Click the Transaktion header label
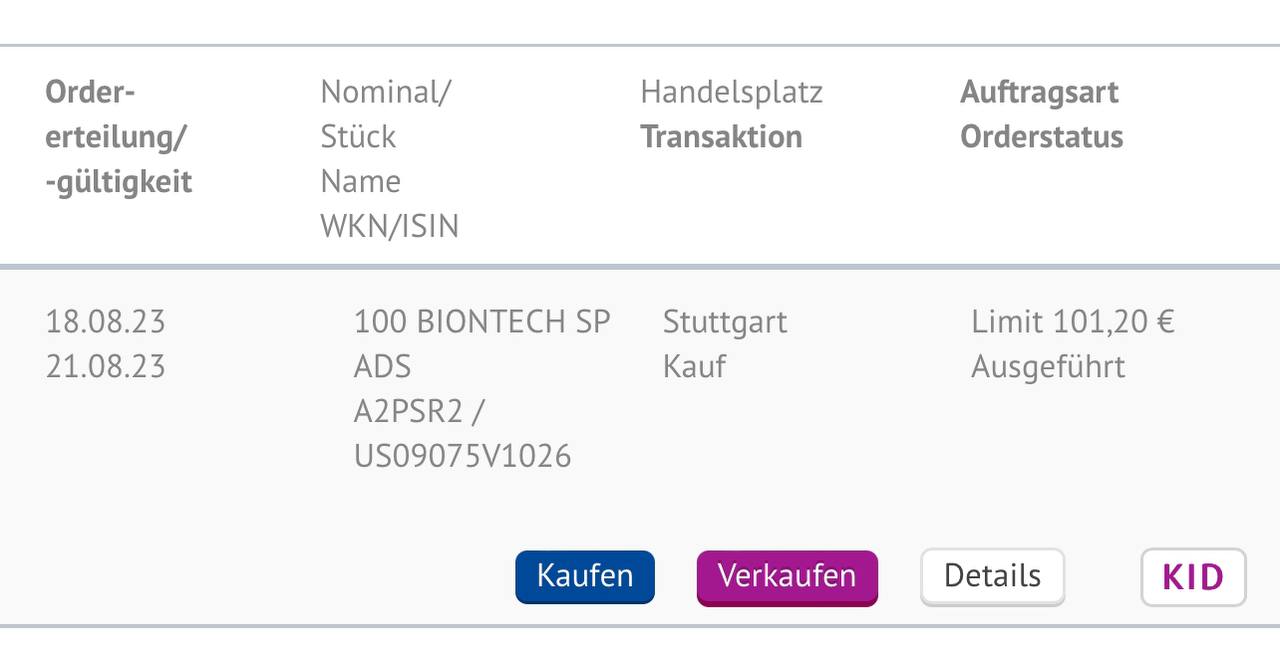 (721, 136)
